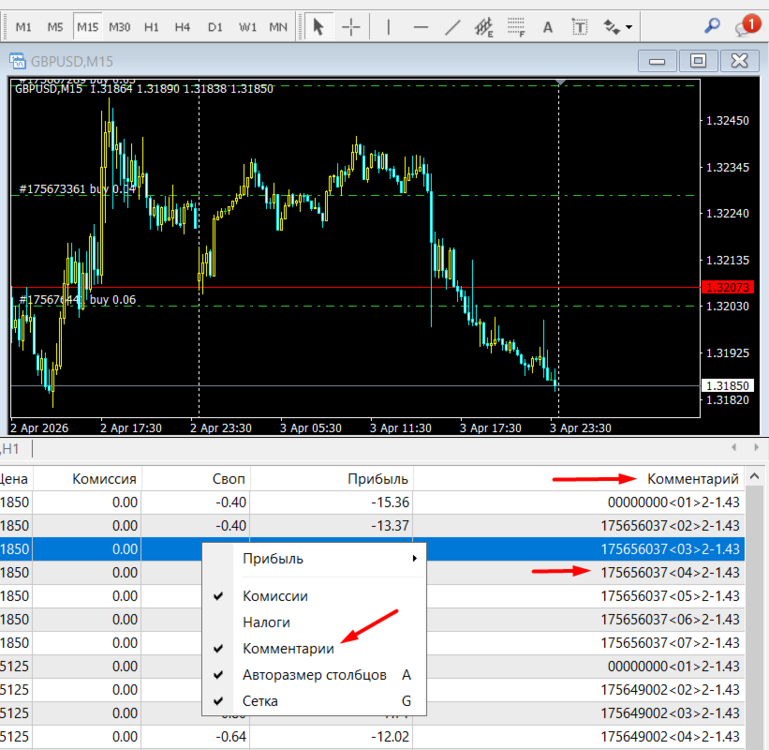Click swap value -0.64
Image resolution: width=769 pixels, height=750 pixels.
pos(231,737)
